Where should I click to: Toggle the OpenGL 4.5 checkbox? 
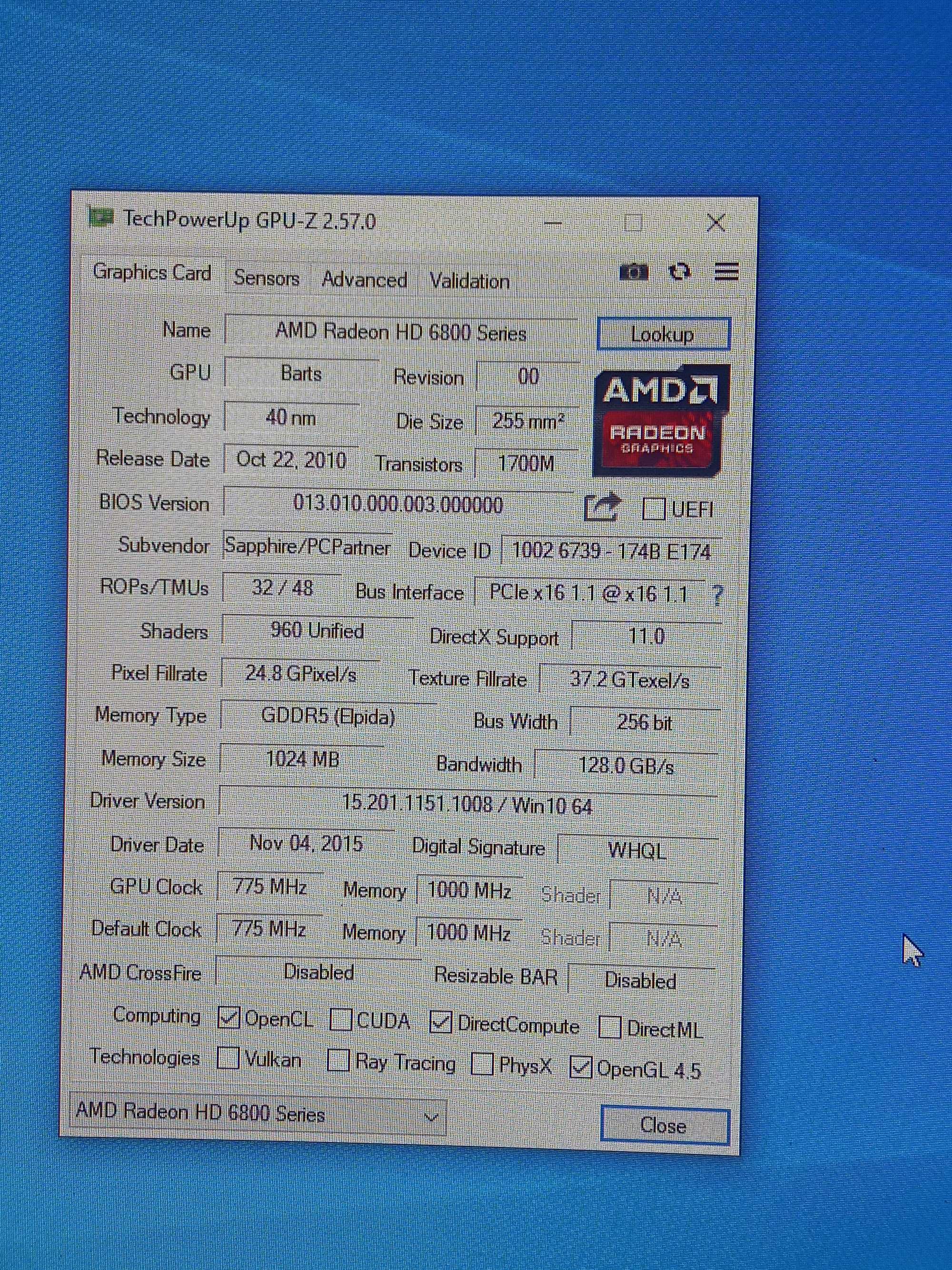580,1067
